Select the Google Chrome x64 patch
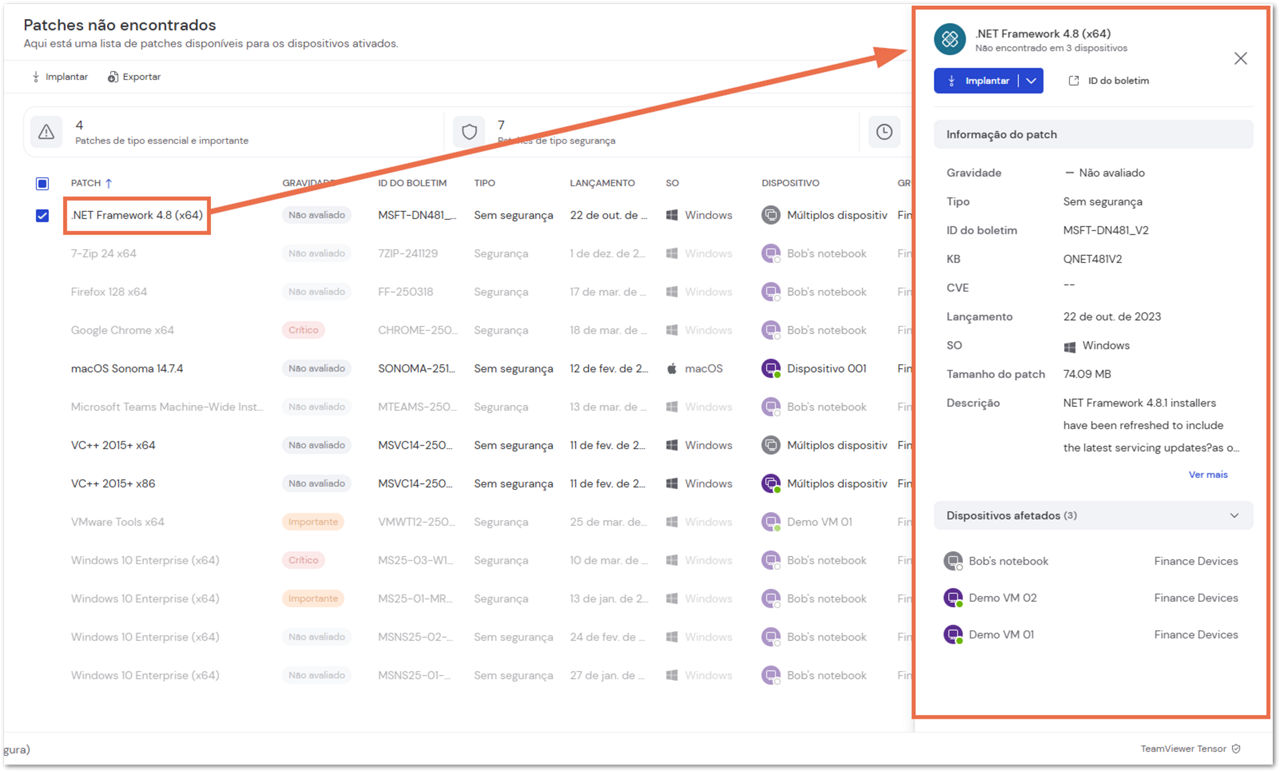Screen dimensions: 1280x772 (x=122, y=330)
